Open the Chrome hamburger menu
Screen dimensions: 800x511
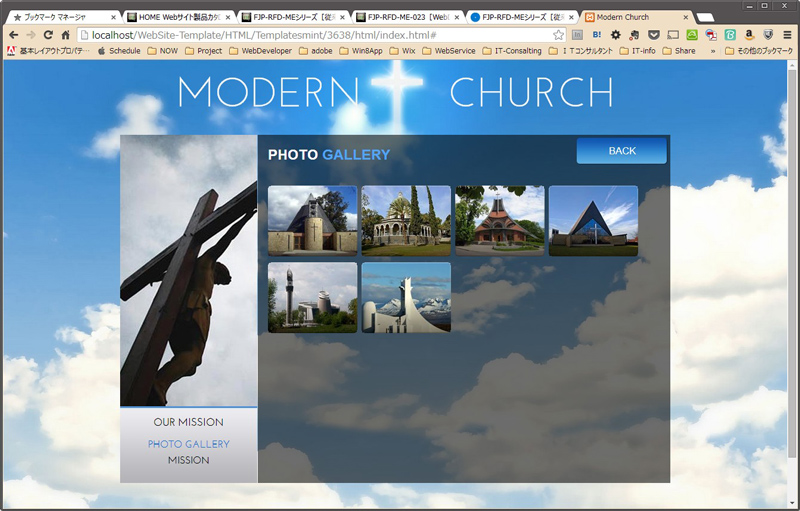click(x=787, y=34)
